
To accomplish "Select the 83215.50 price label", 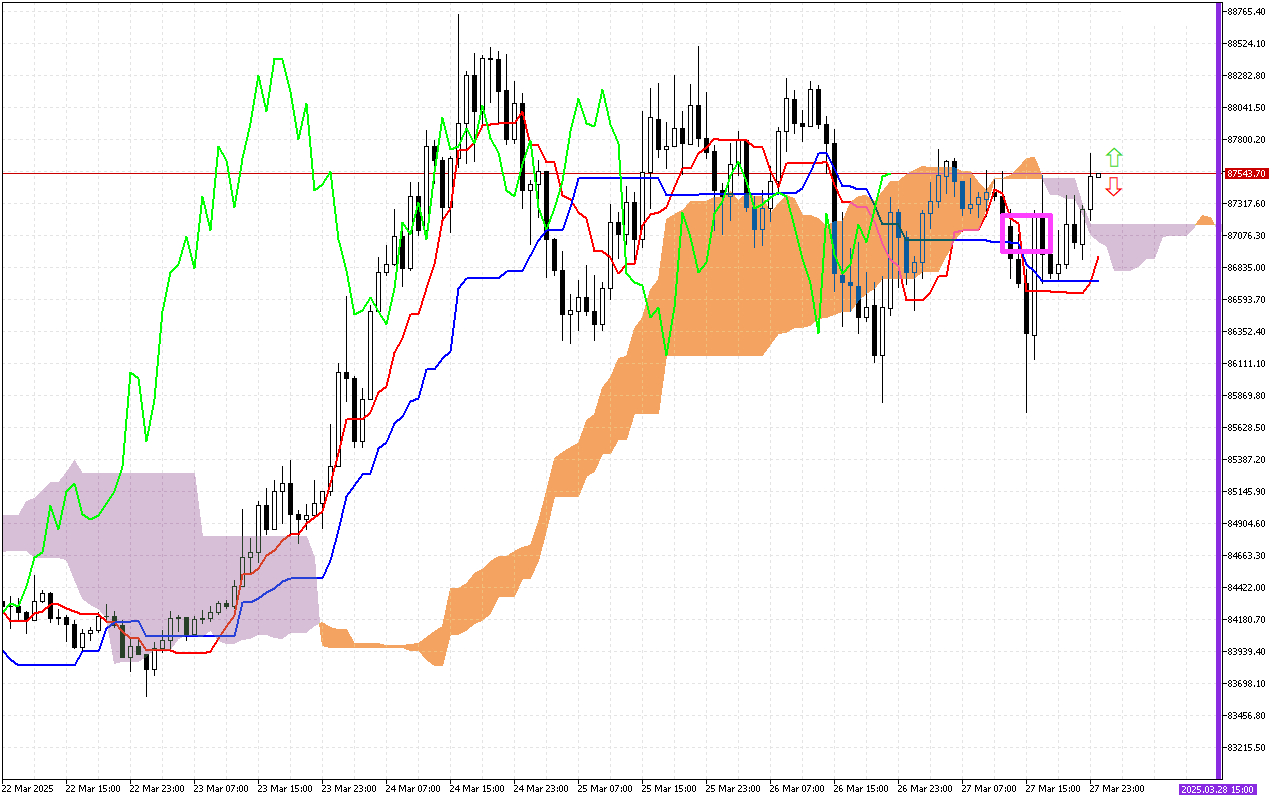I will coord(1246,748).
